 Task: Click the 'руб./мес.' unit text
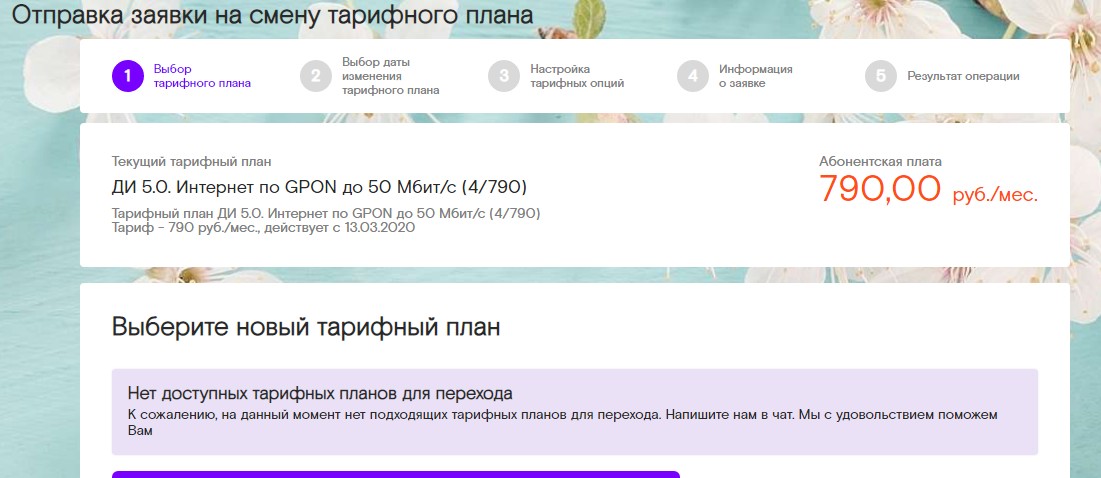click(x=995, y=194)
